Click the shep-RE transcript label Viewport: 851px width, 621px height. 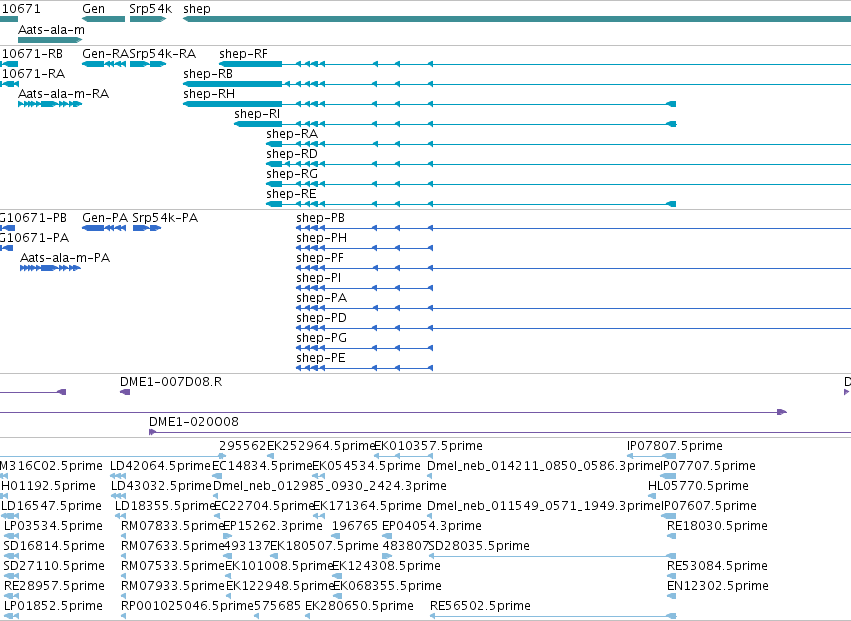(x=291, y=194)
